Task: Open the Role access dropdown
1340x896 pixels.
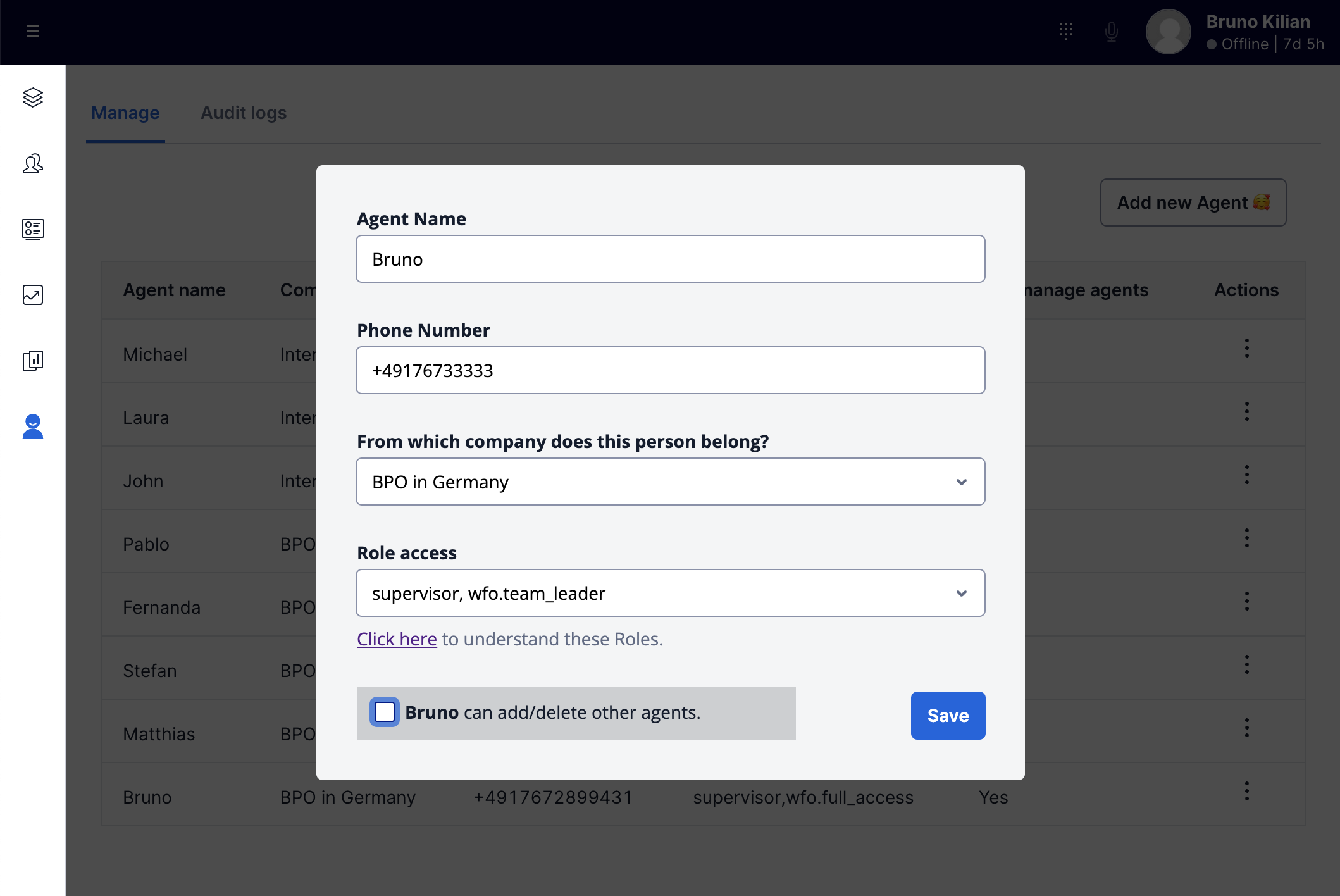Action: pyautogui.click(x=670, y=594)
